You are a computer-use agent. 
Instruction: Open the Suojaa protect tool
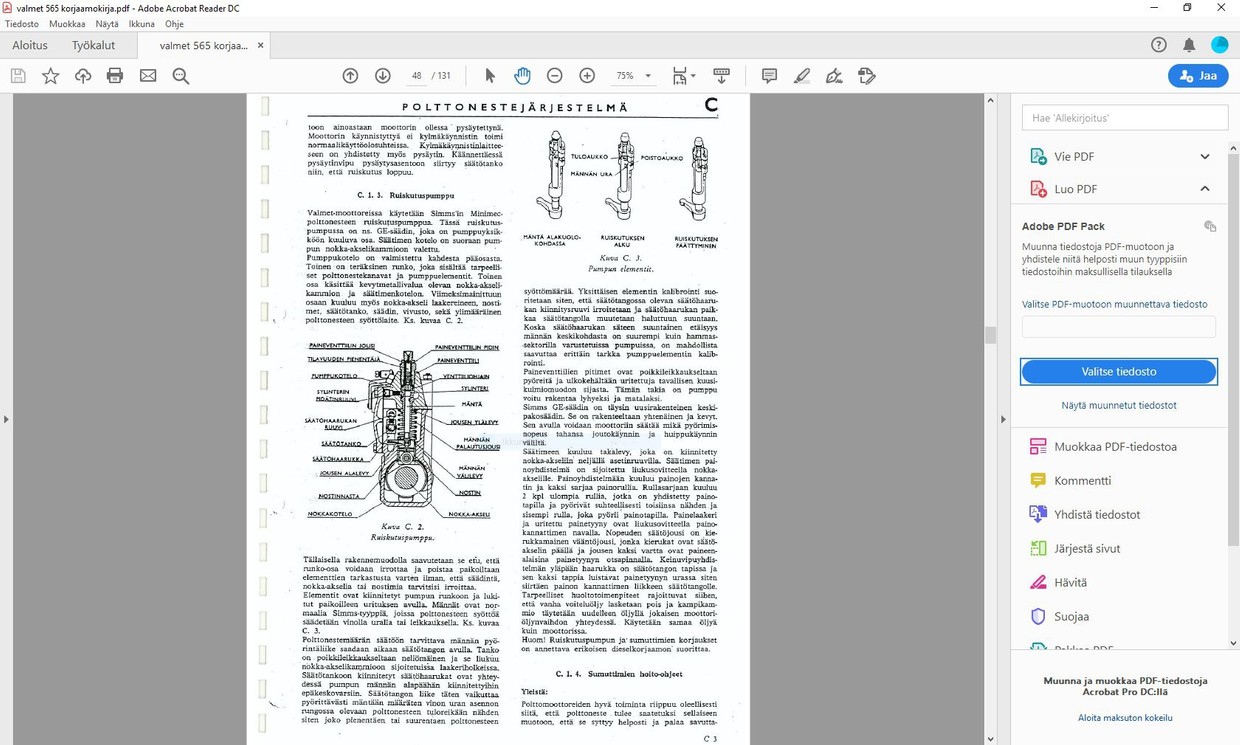[1071, 617]
